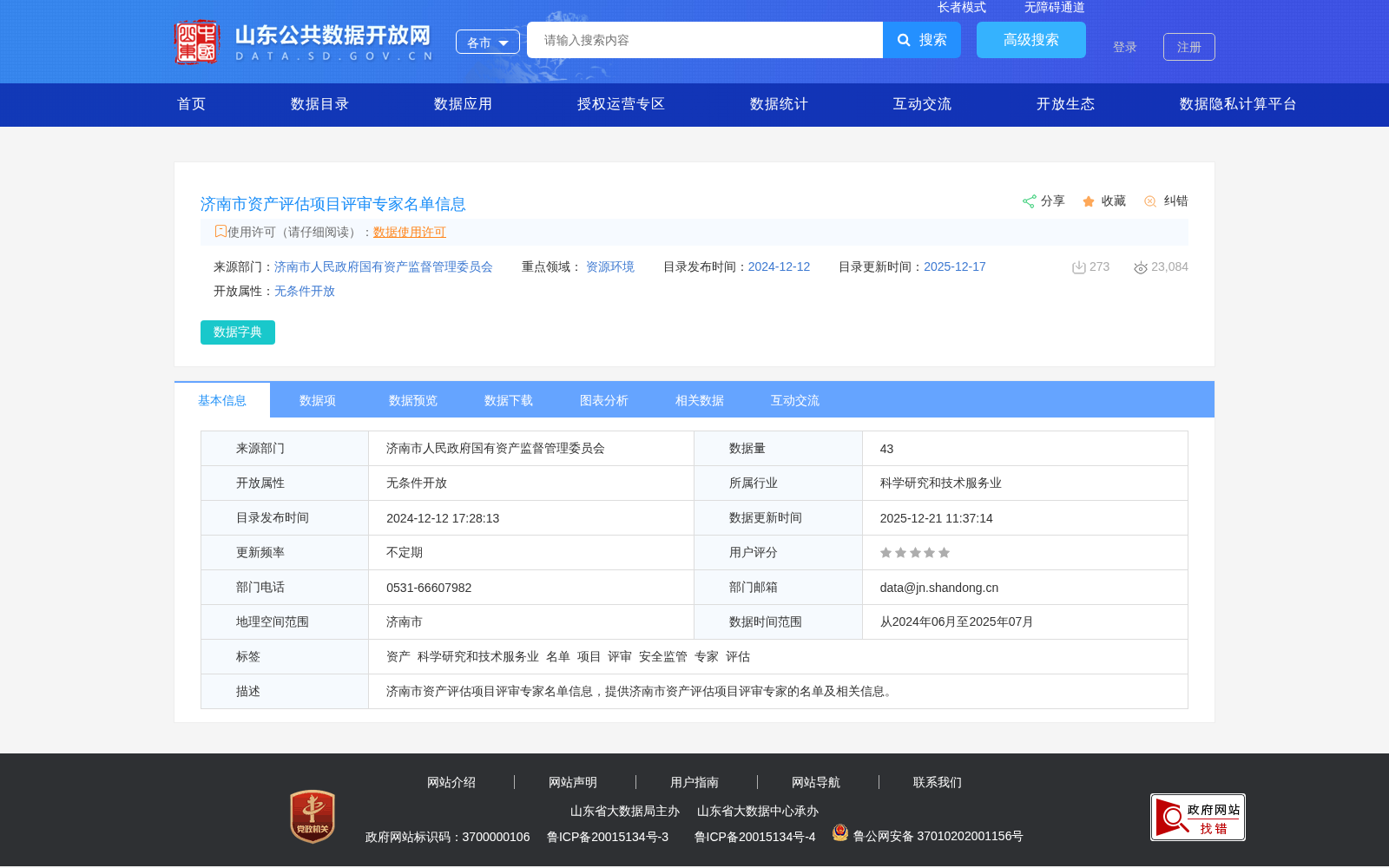1389x868 pixels.
Task: Click the orange favorite star icon
Action: 1089,201
